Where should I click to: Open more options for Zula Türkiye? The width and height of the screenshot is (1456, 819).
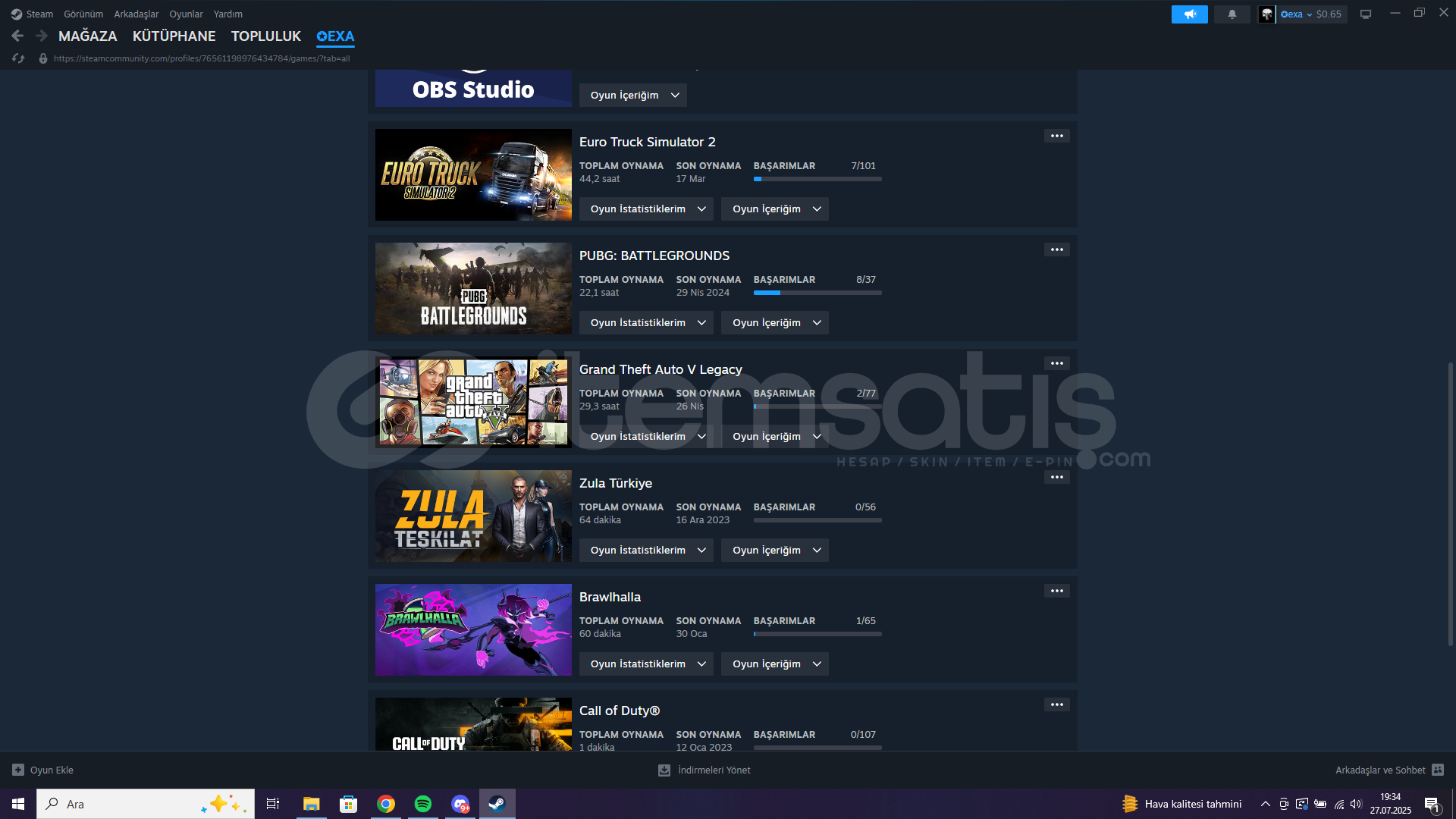1057,477
